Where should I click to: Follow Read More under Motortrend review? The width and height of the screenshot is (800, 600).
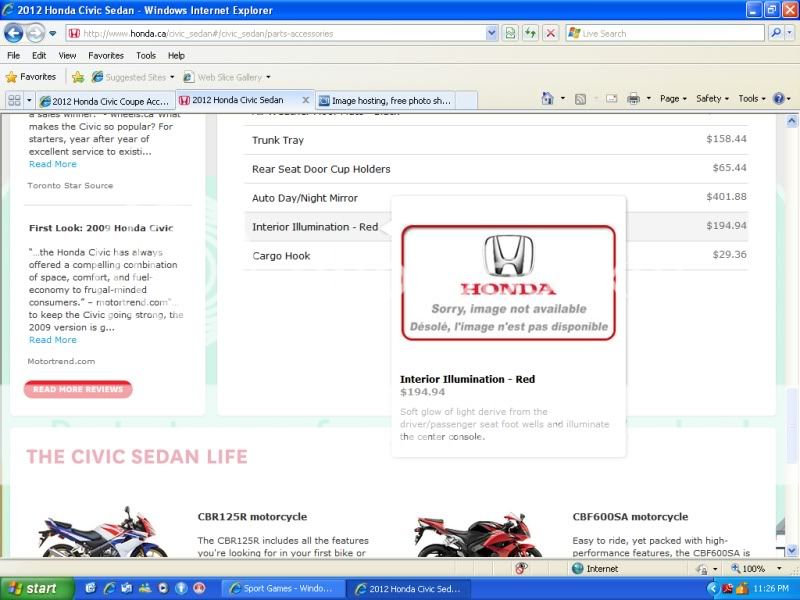click(53, 340)
